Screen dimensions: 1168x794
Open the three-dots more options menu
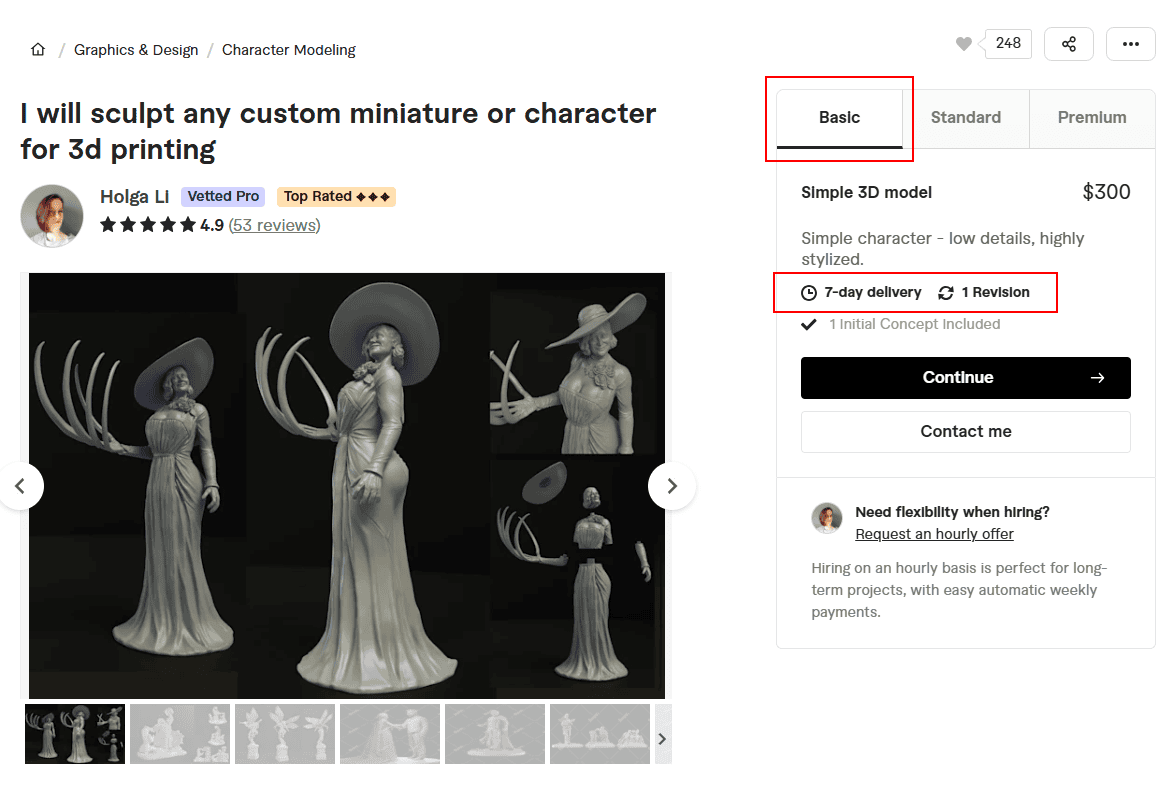(x=1131, y=44)
